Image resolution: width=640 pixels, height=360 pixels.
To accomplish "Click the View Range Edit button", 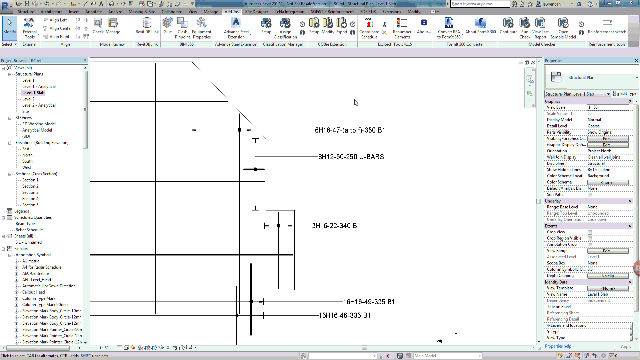I will [608, 251].
